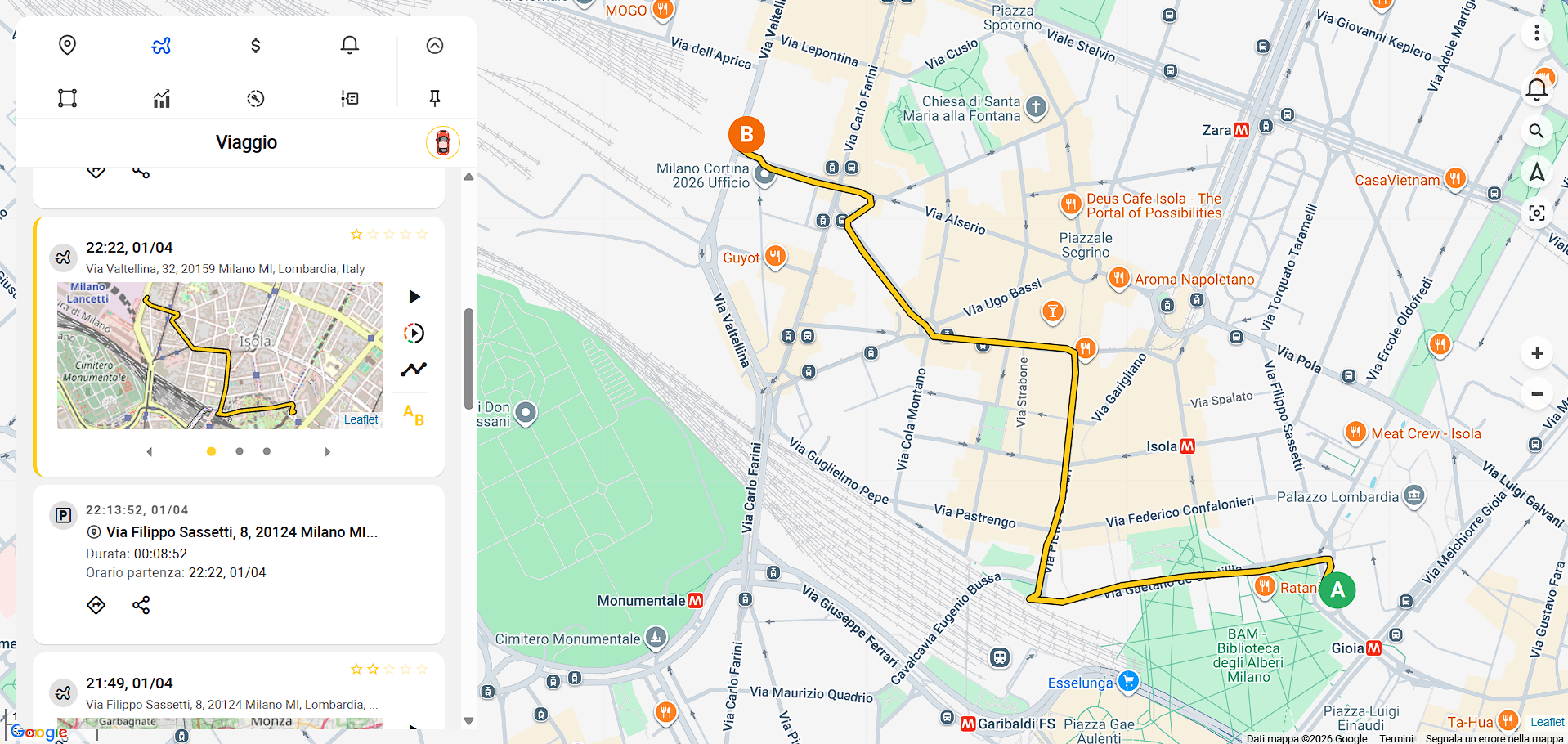Play the 22:22 trip animation
The image size is (1568, 744).
(x=414, y=296)
